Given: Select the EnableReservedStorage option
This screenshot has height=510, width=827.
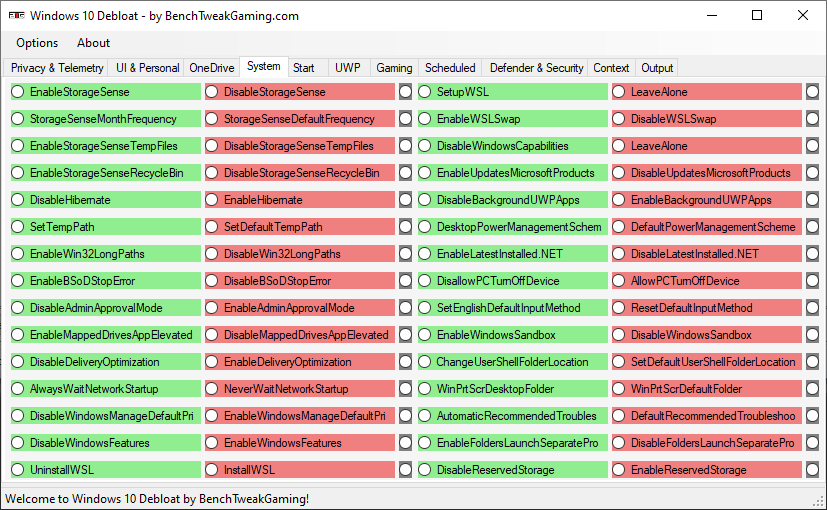Looking at the screenshot, I should tap(707, 469).
